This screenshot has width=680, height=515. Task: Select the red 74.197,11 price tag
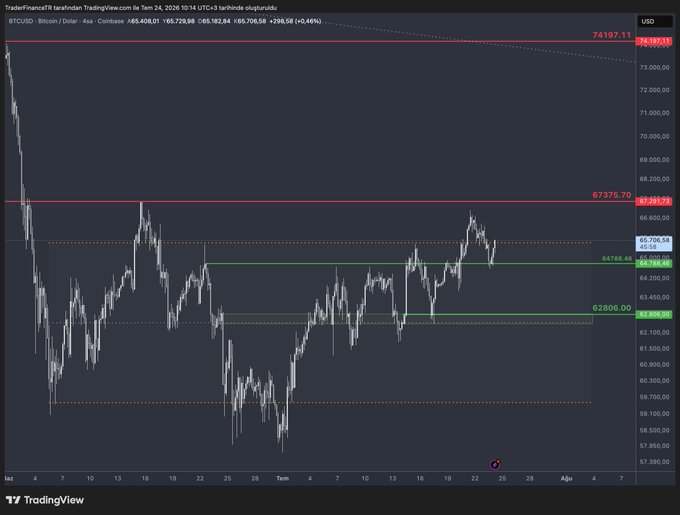(654, 41)
